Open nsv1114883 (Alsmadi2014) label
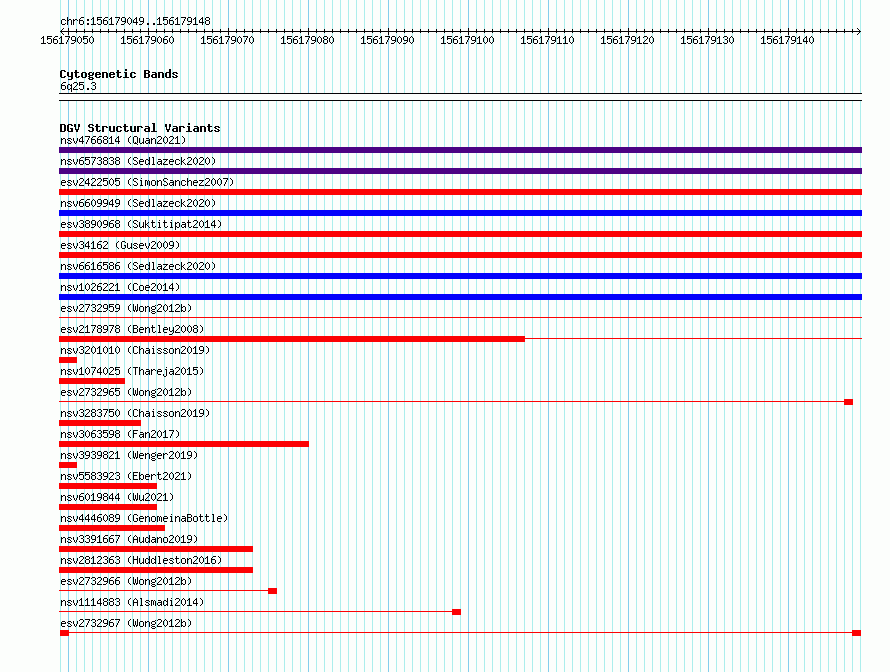Image resolution: width=890 pixels, height=672 pixels. coord(132,602)
